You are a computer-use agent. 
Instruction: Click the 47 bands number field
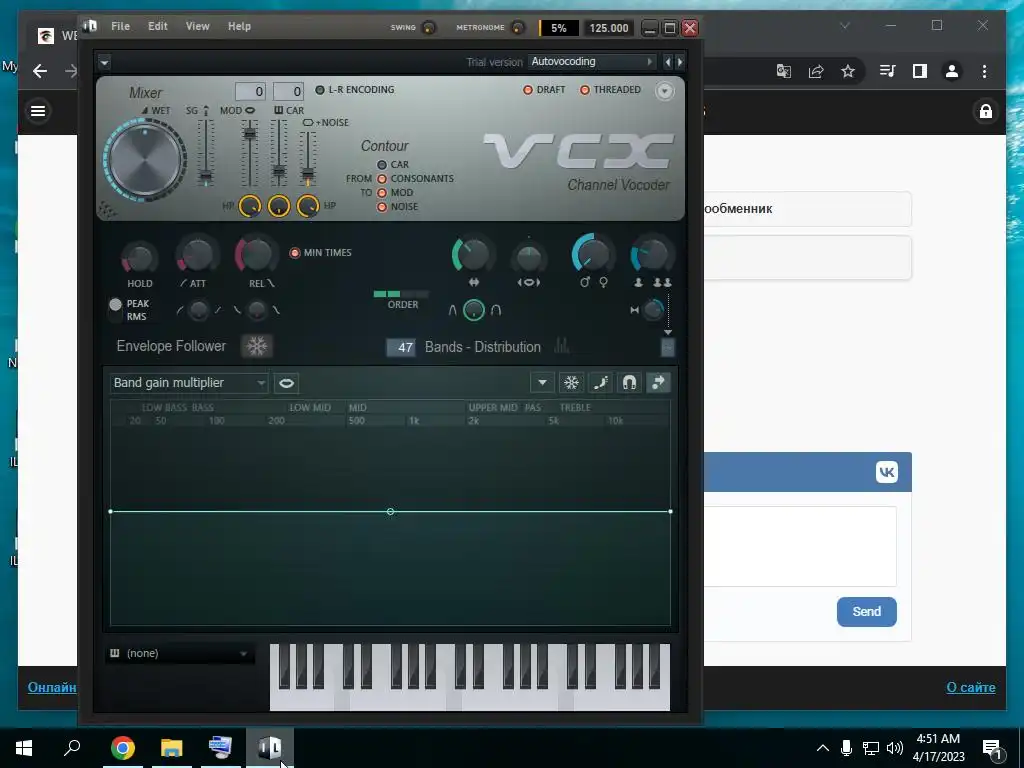401,347
